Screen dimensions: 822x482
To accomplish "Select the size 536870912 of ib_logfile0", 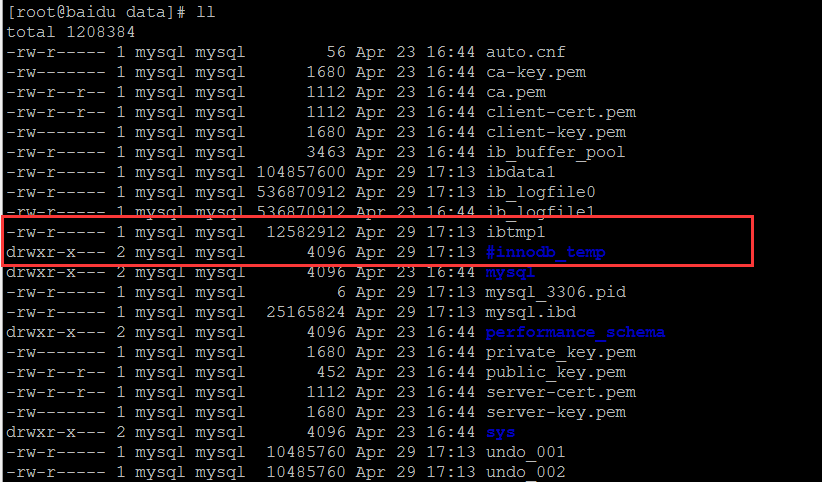I will click(x=301, y=192).
